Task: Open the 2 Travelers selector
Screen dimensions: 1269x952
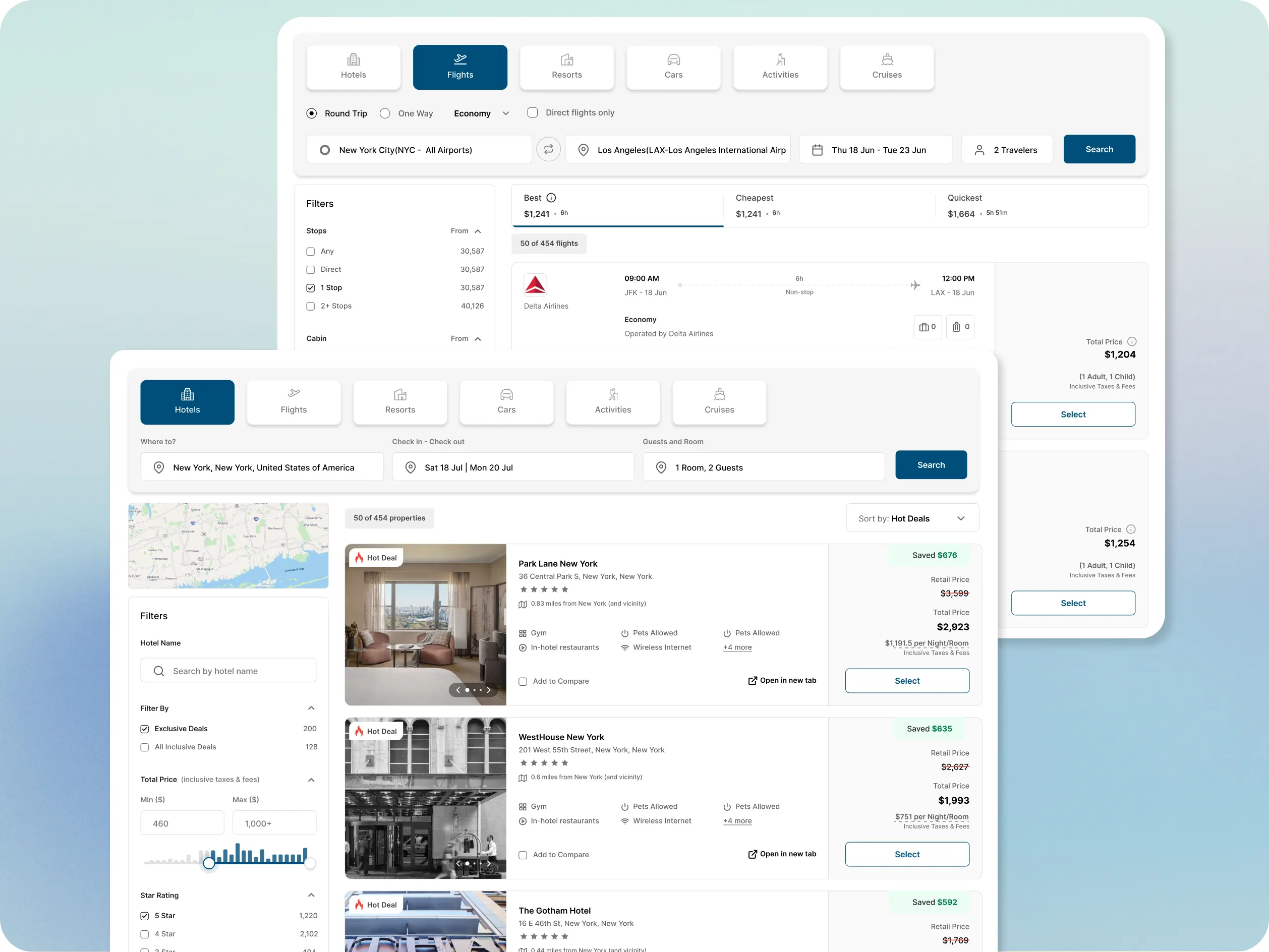Action: click(1007, 150)
